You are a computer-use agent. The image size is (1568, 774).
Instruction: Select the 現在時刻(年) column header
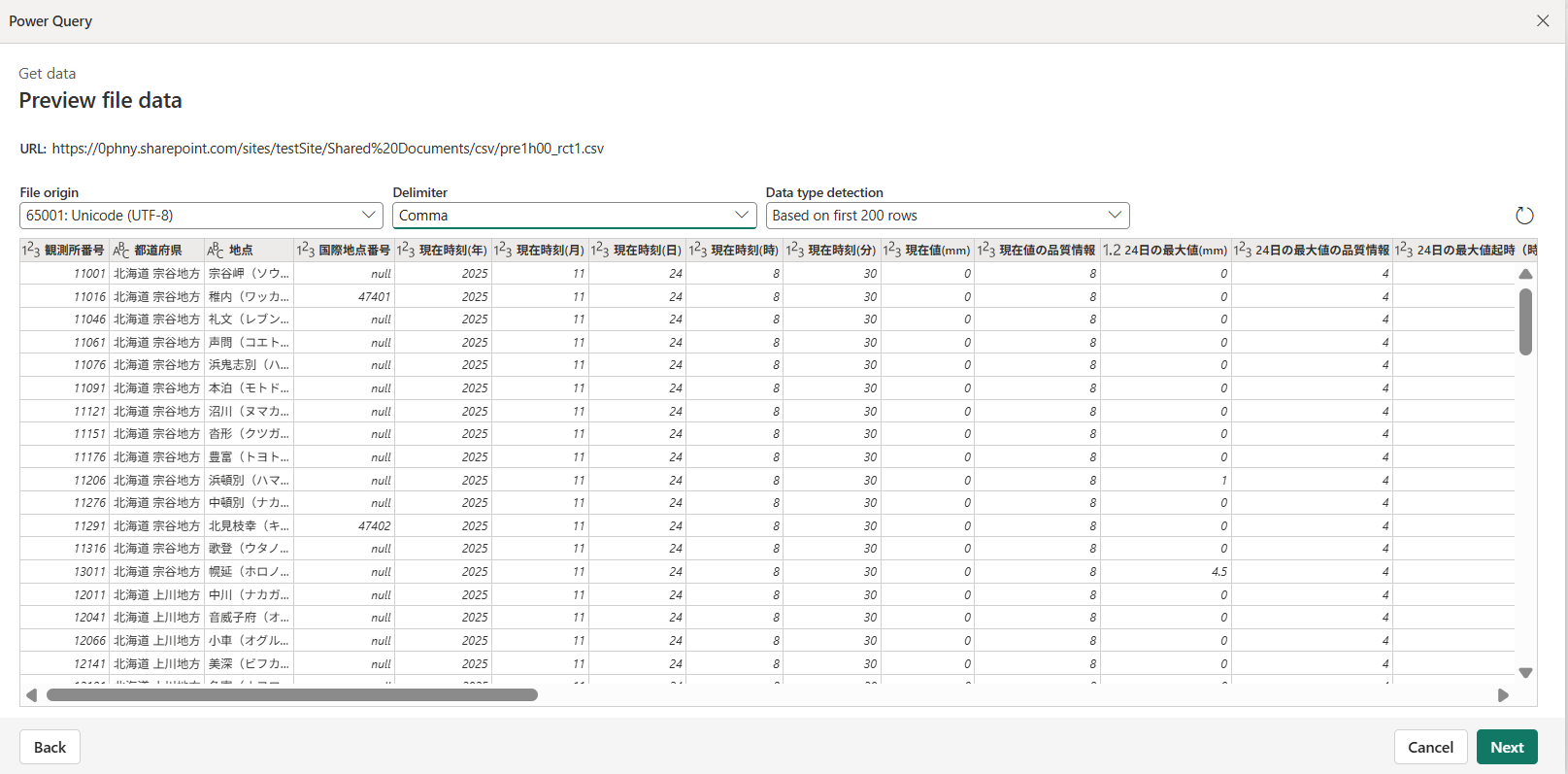443,251
